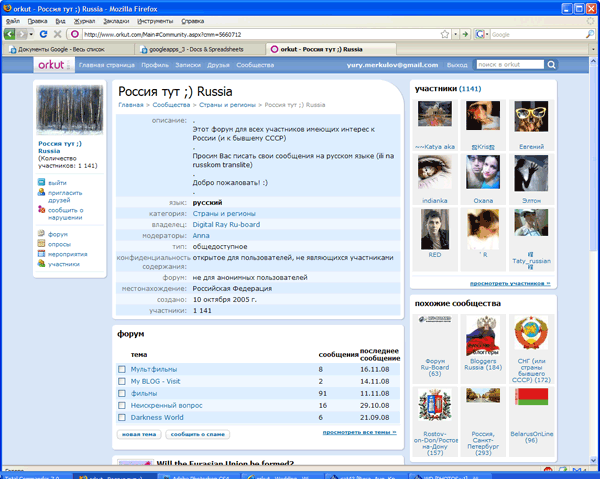Open the Главная страница navigation link
This screenshot has width=600, height=479.
point(107,65)
